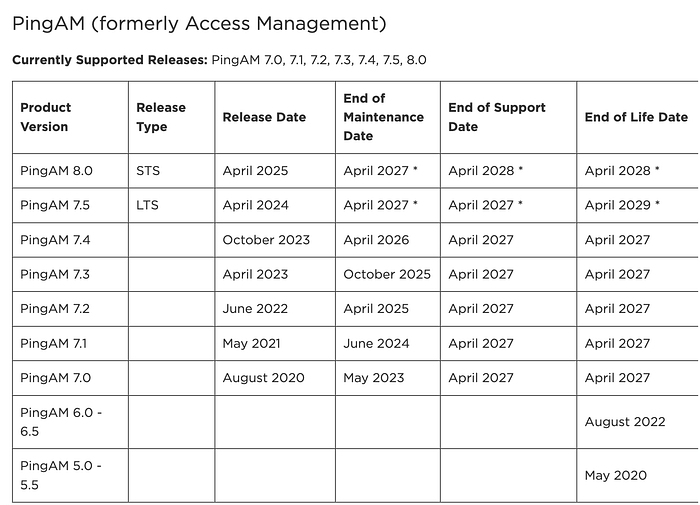Select the PingAM 6.0 - 6.5 cell

60,422
